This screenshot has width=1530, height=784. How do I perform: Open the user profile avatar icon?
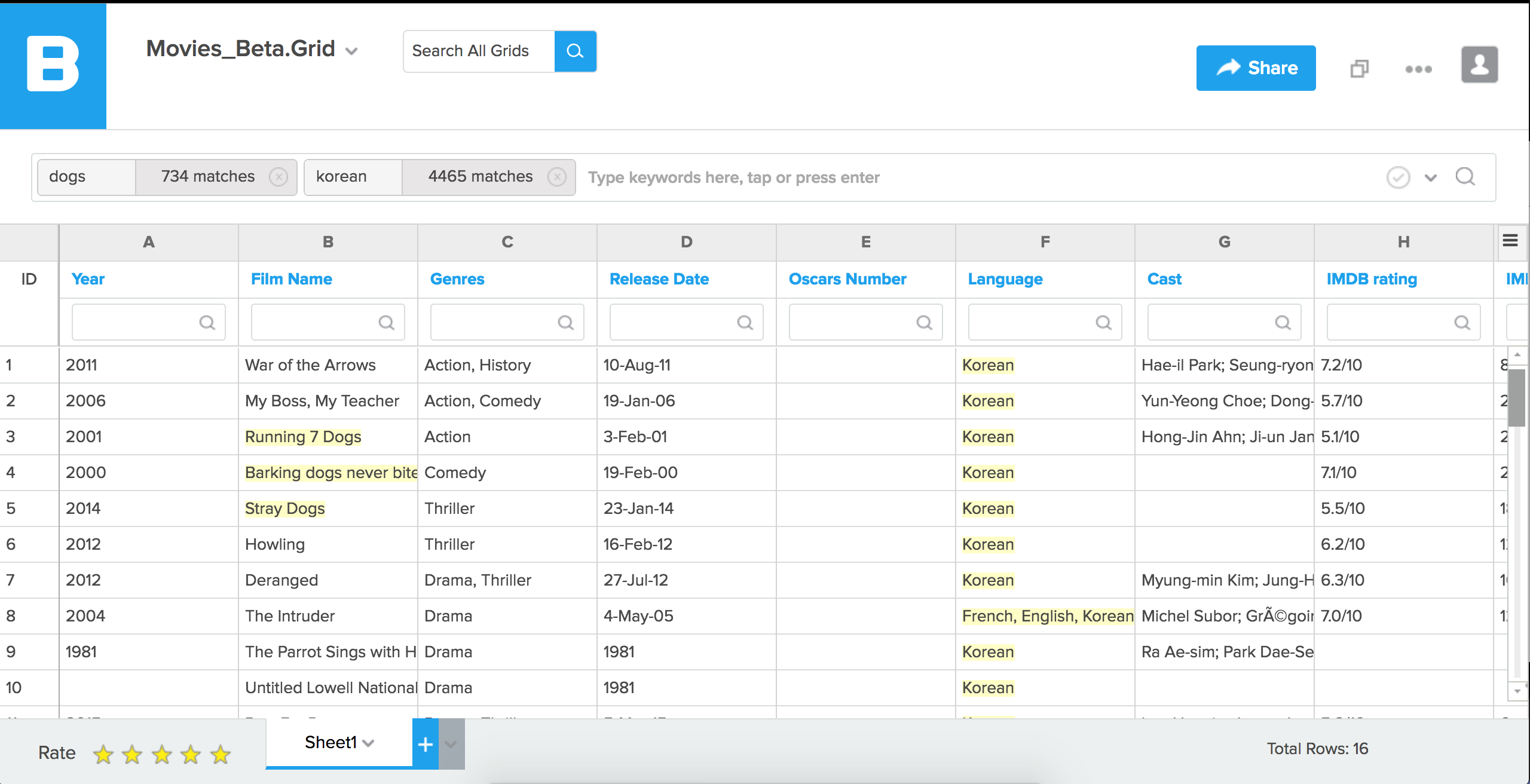[x=1479, y=65]
